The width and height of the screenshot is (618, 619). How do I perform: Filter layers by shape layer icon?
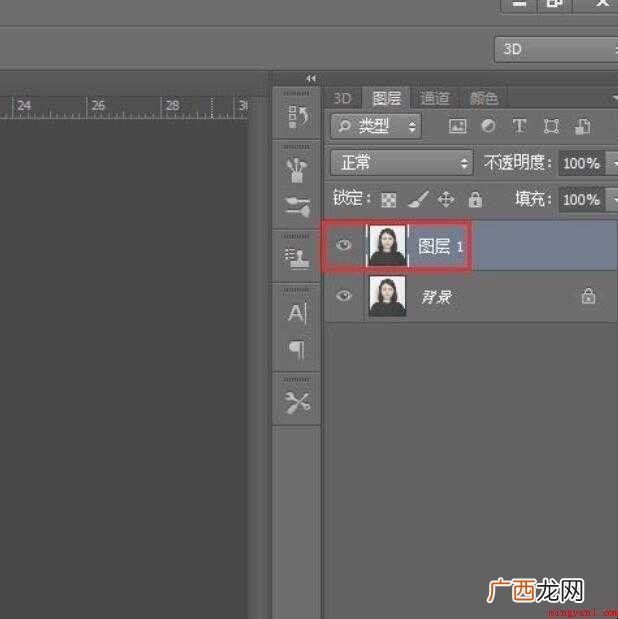tap(551, 126)
